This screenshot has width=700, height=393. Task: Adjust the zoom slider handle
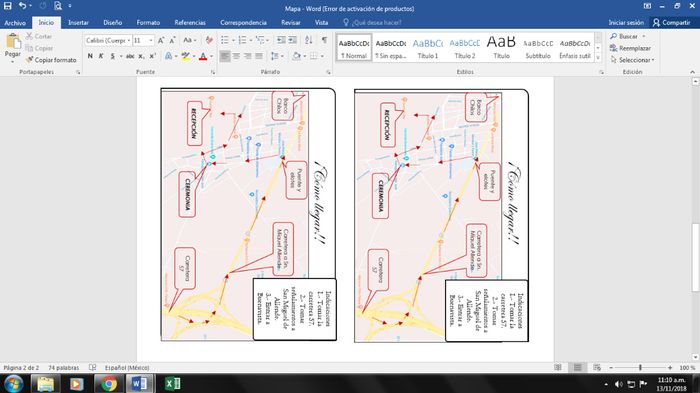point(641,368)
